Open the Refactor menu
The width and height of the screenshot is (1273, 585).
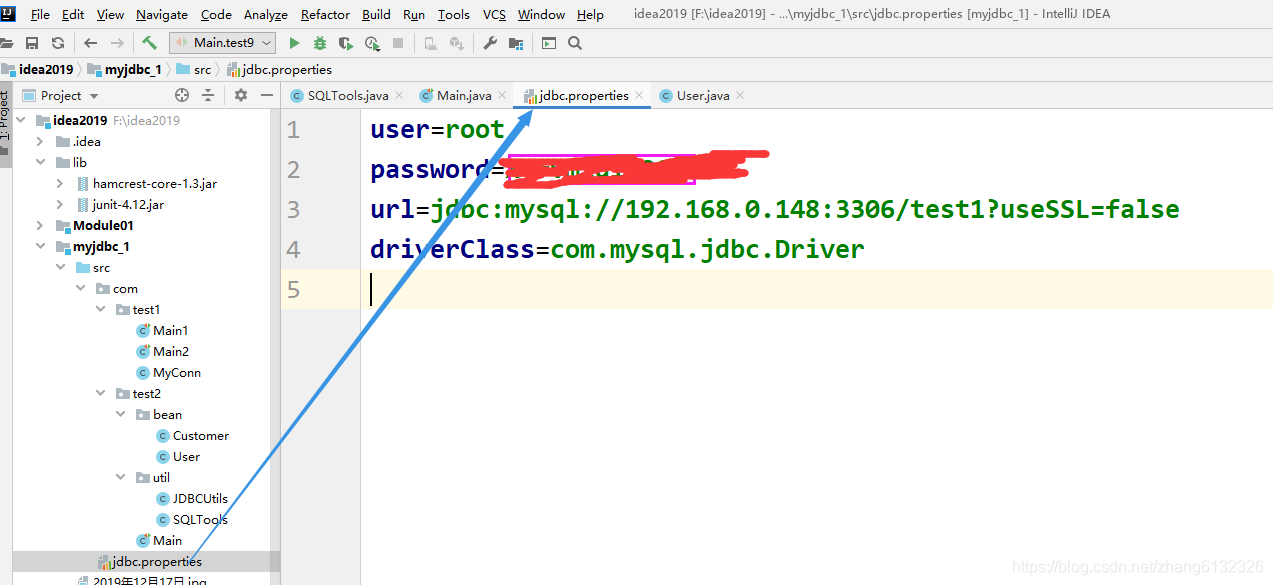pyautogui.click(x=325, y=14)
